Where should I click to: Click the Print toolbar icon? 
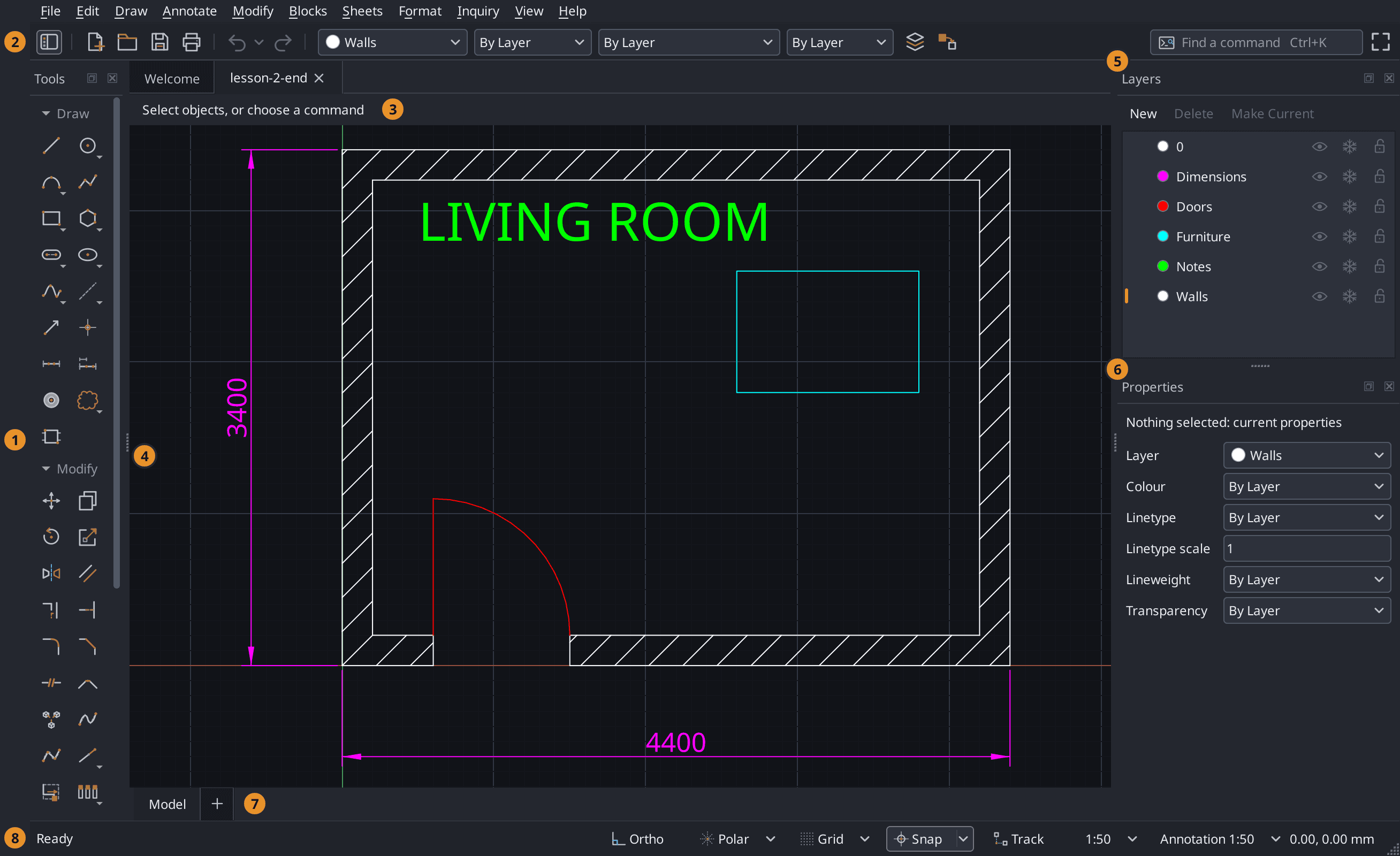[x=192, y=42]
